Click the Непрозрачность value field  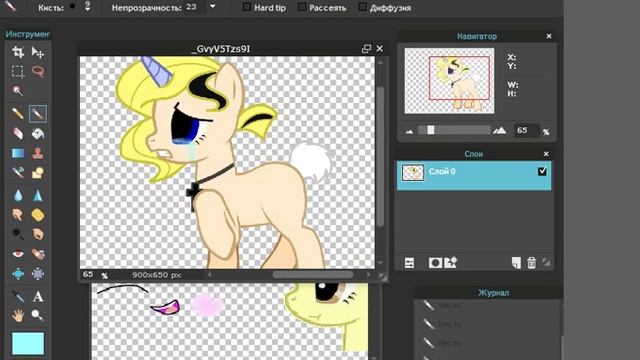194,7
